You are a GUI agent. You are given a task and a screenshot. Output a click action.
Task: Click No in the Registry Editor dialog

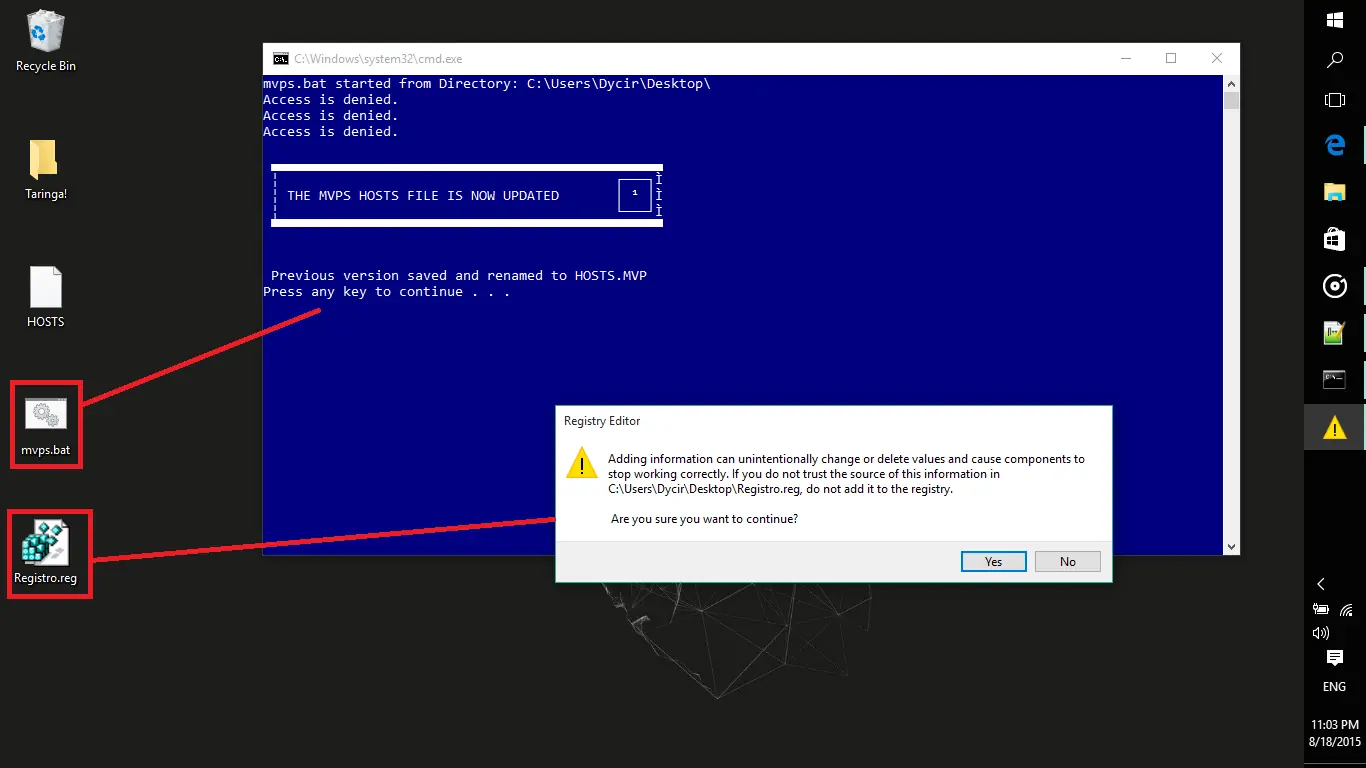pos(1068,561)
